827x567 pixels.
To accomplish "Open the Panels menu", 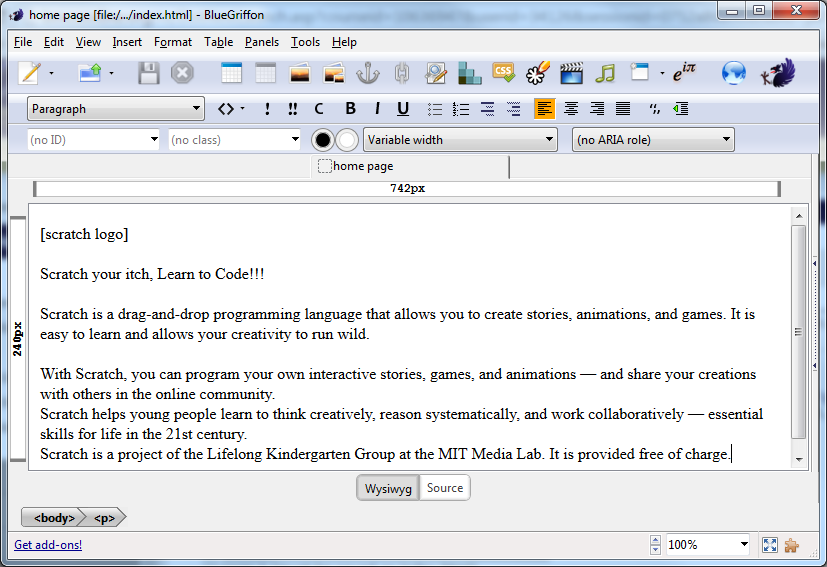I will pyautogui.click(x=262, y=42).
